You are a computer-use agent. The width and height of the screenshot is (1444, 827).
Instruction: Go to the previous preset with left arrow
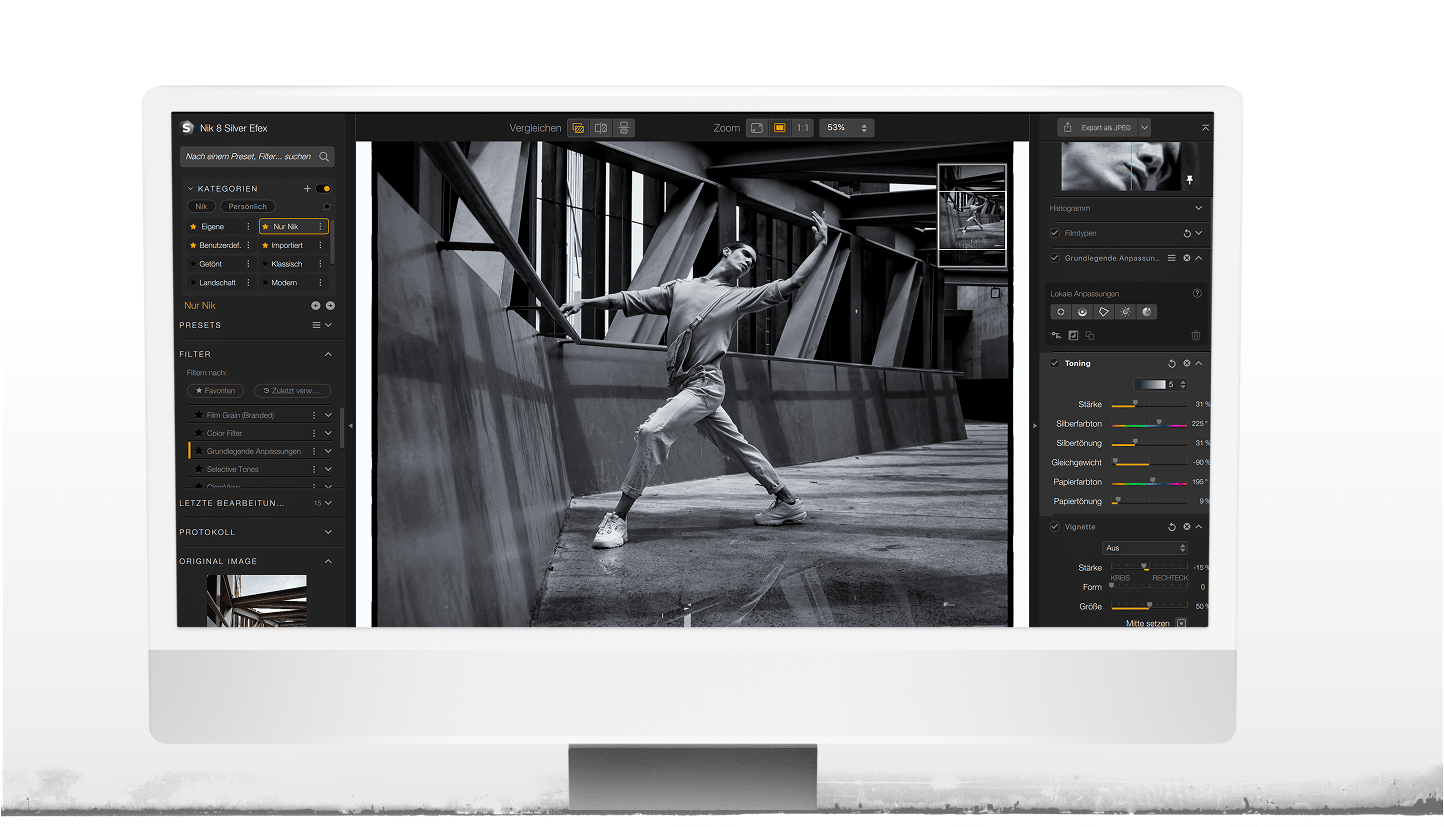(x=316, y=306)
